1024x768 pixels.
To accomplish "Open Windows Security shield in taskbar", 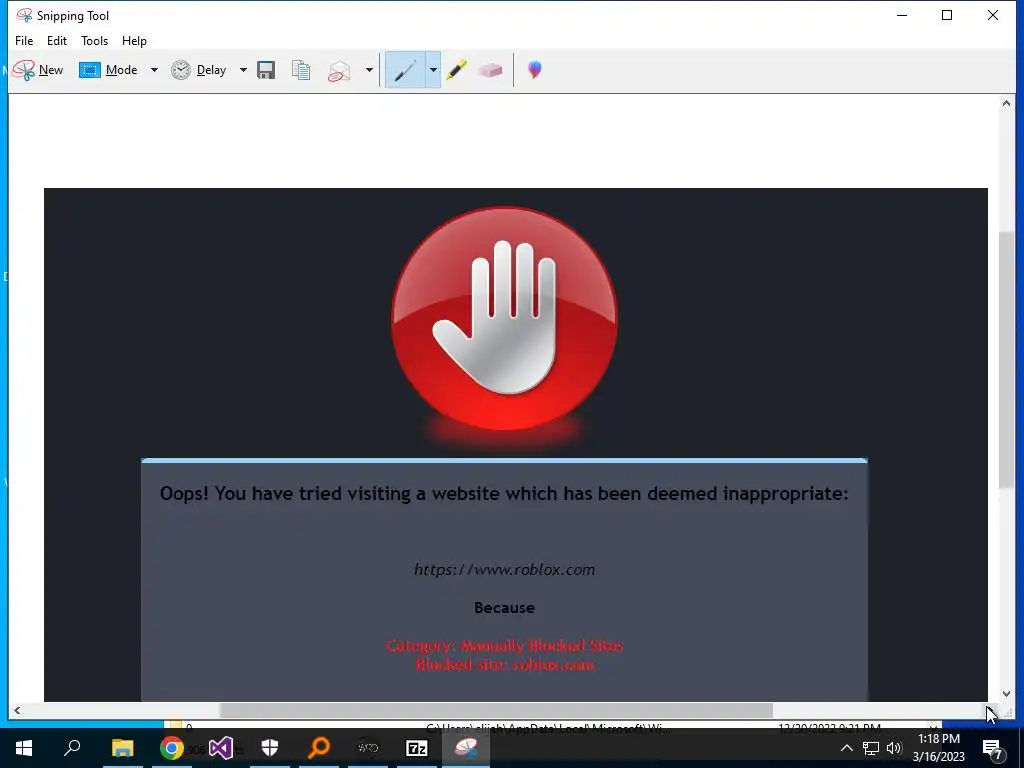I will [x=270, y=748].
